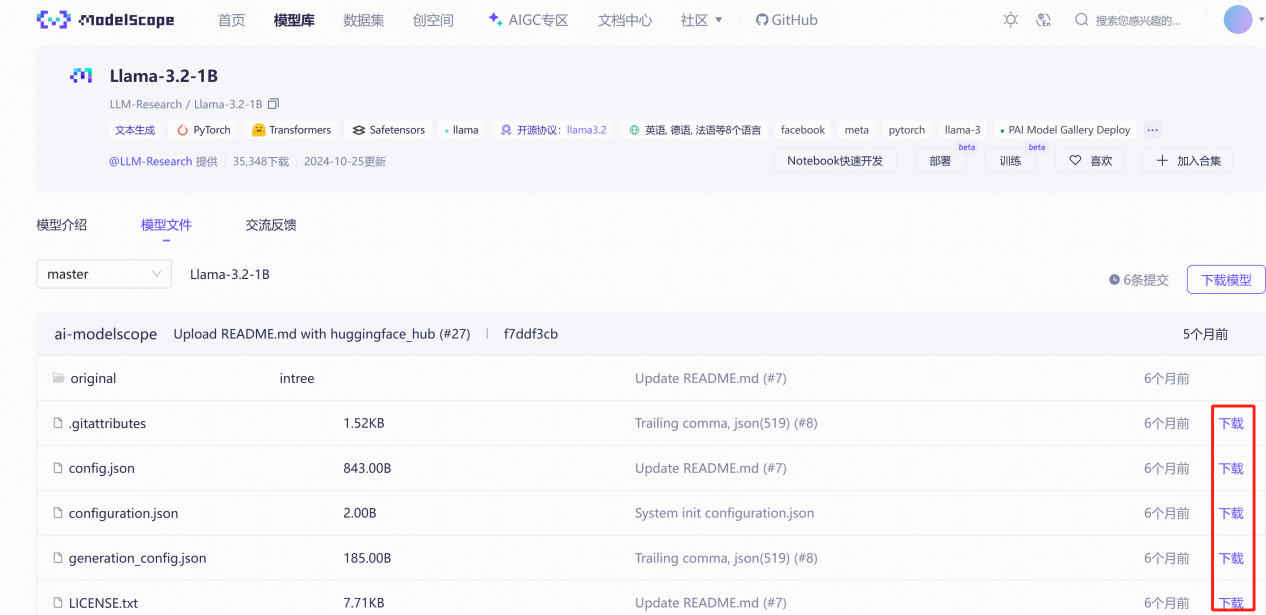Download the generation_config.json file

pos(1231,558)
